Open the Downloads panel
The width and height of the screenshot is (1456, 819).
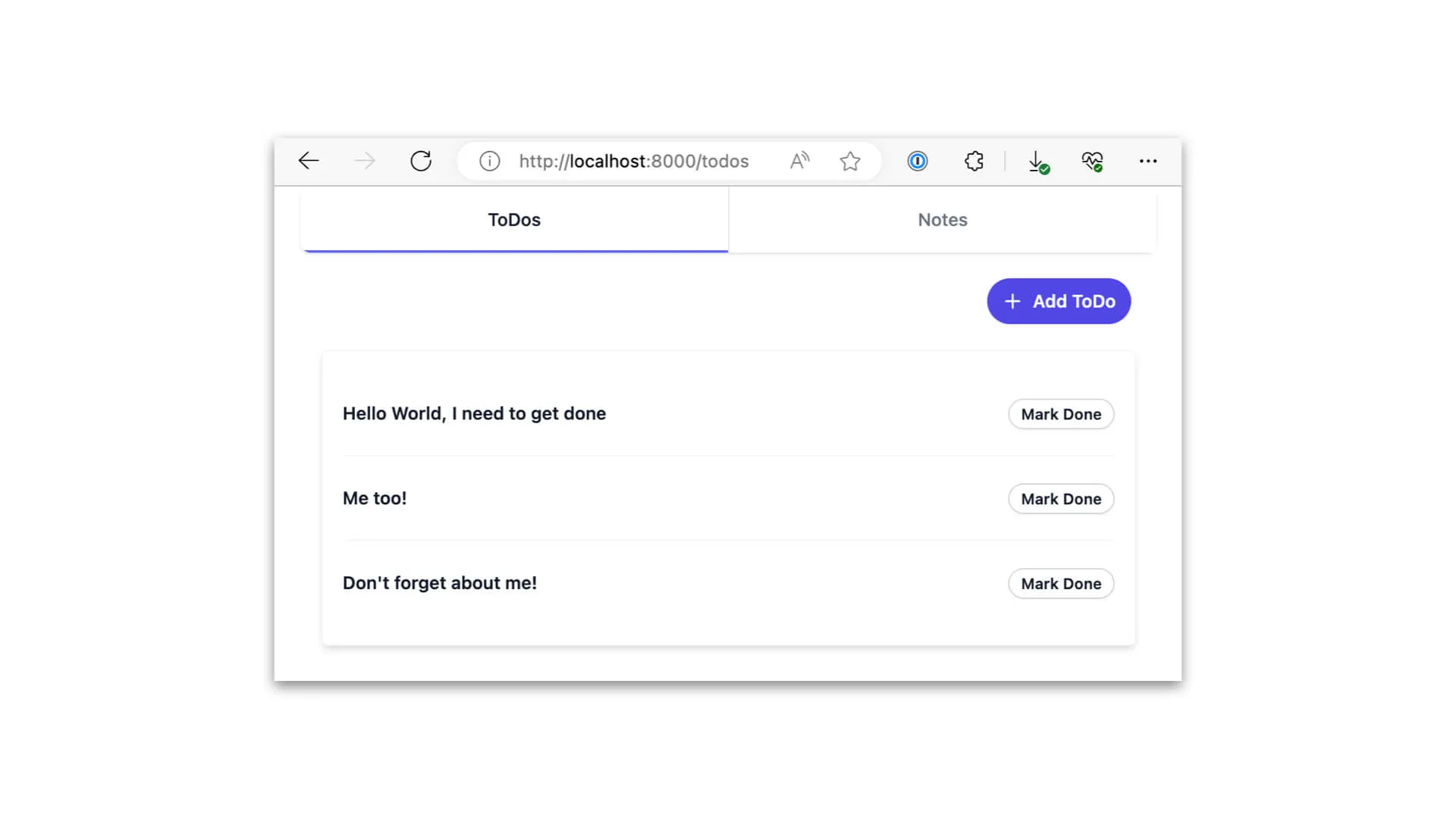pos(1037,161)
